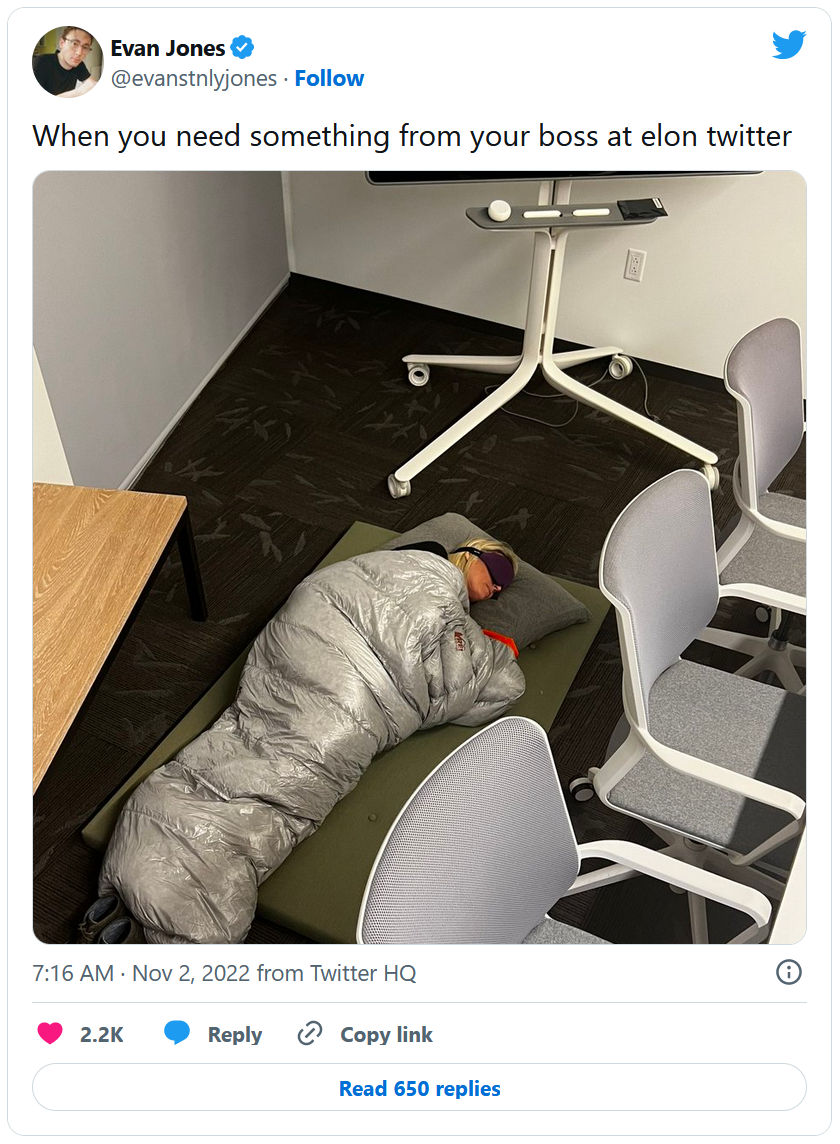The width and height of the screenshot is (840, 1144).
Task: Click the Reply label text
Action: pyautogui.click(x=235, y=1035)
